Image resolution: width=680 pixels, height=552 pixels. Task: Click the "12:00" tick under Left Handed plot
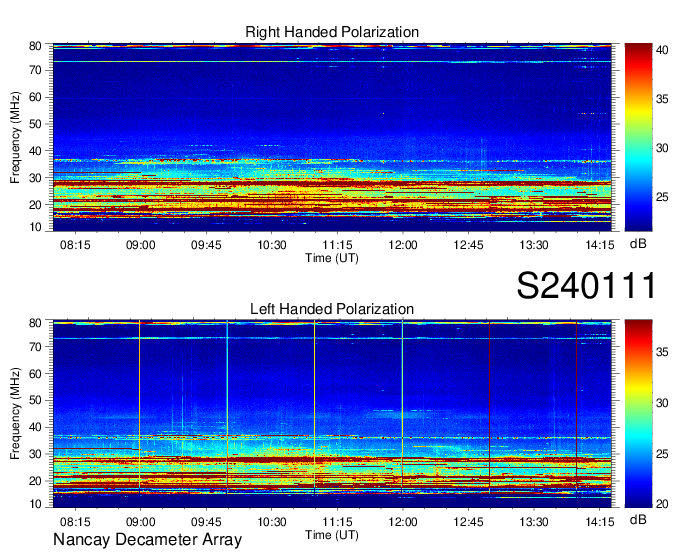pos(403,522)
